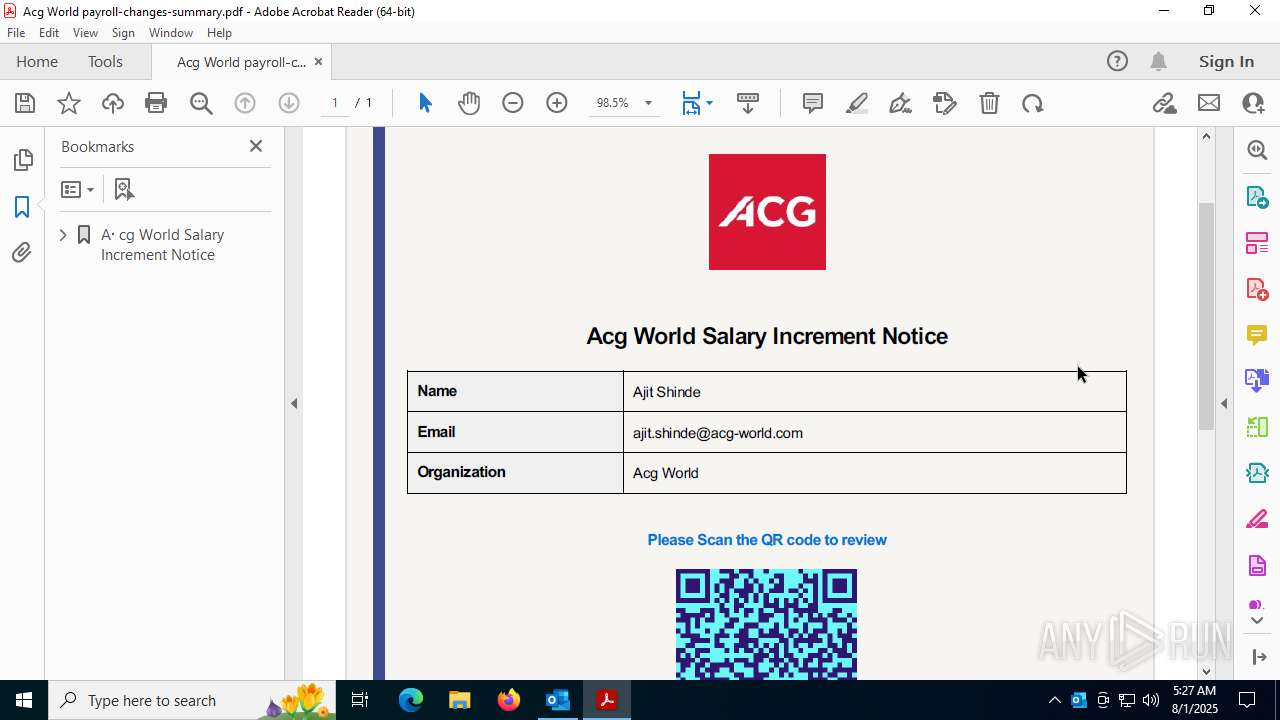Open the Help question mark icon

1117,61
